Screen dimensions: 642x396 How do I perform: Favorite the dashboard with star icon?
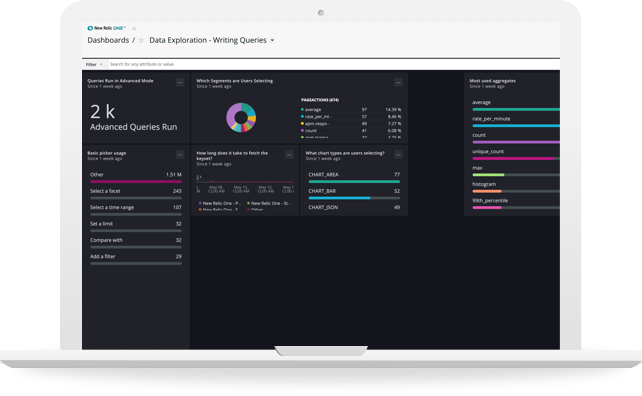click(x=141, y=40)
